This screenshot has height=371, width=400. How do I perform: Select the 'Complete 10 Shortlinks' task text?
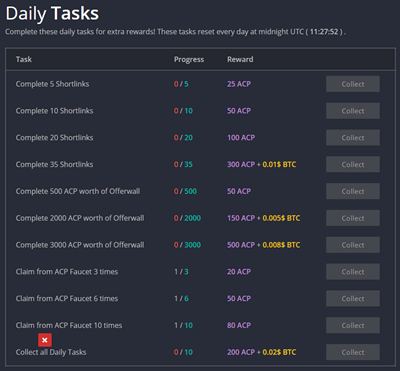click(54, 111)
